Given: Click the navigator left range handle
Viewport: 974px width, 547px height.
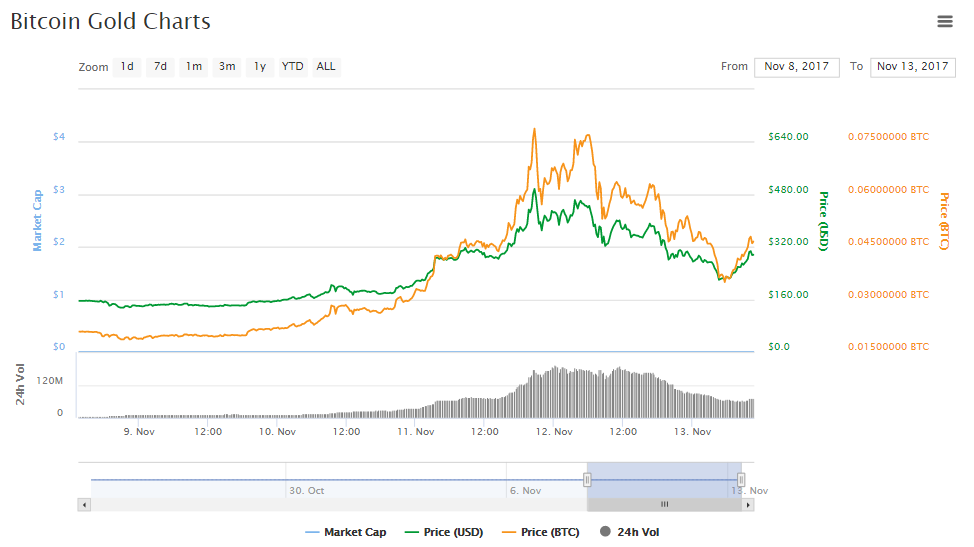Looking at the screenshot, I should click(587, 480).
